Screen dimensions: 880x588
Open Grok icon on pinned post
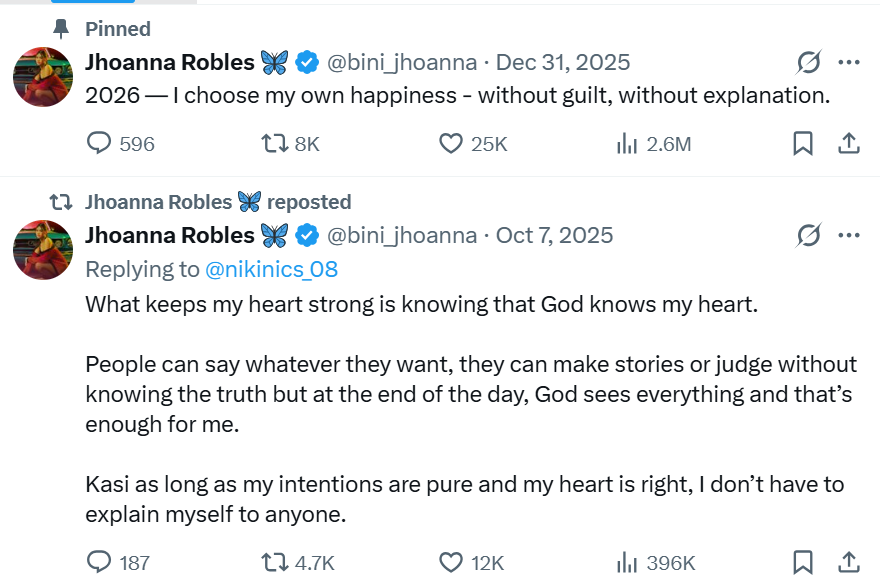[809, 63]
